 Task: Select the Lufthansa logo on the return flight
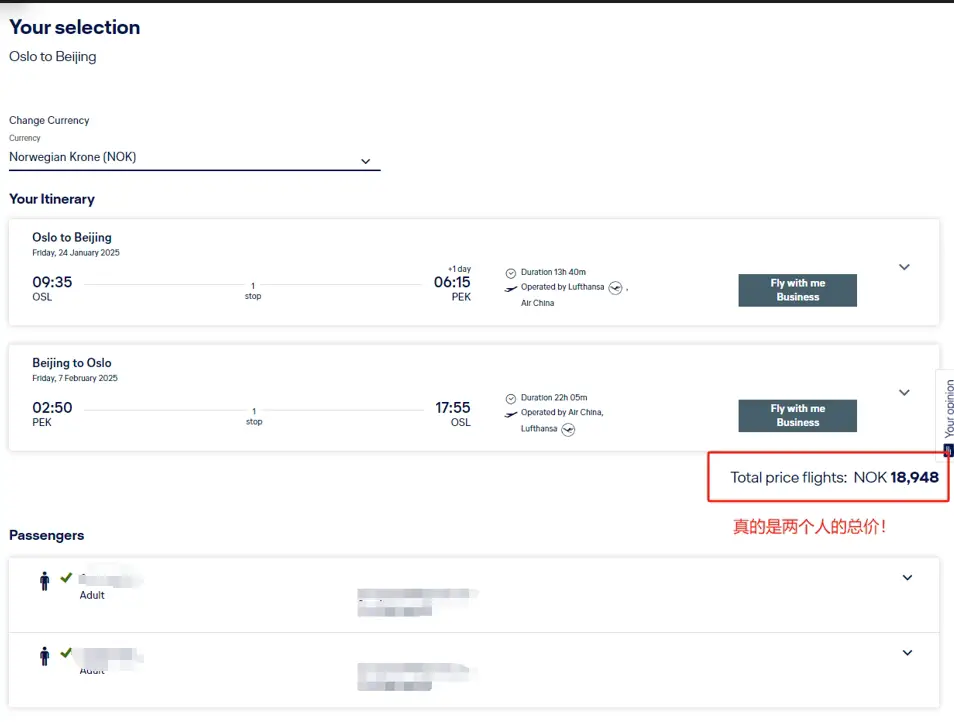(568, 429)
